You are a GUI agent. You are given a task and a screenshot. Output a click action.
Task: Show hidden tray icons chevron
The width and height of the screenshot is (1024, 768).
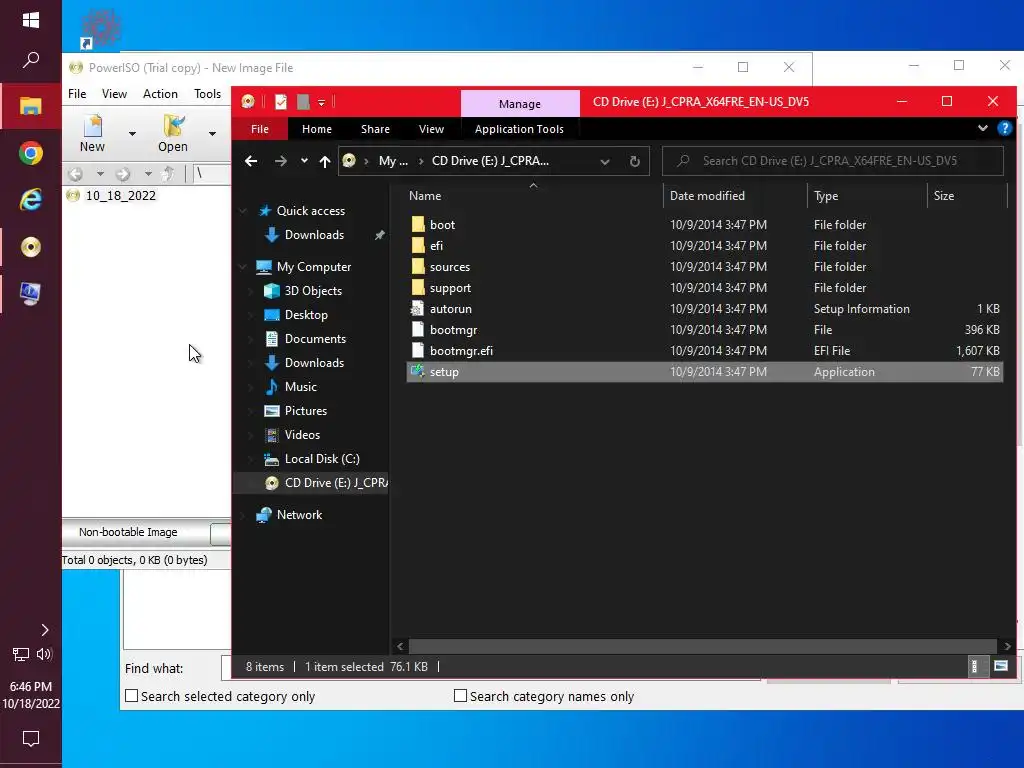coord(44,630)
